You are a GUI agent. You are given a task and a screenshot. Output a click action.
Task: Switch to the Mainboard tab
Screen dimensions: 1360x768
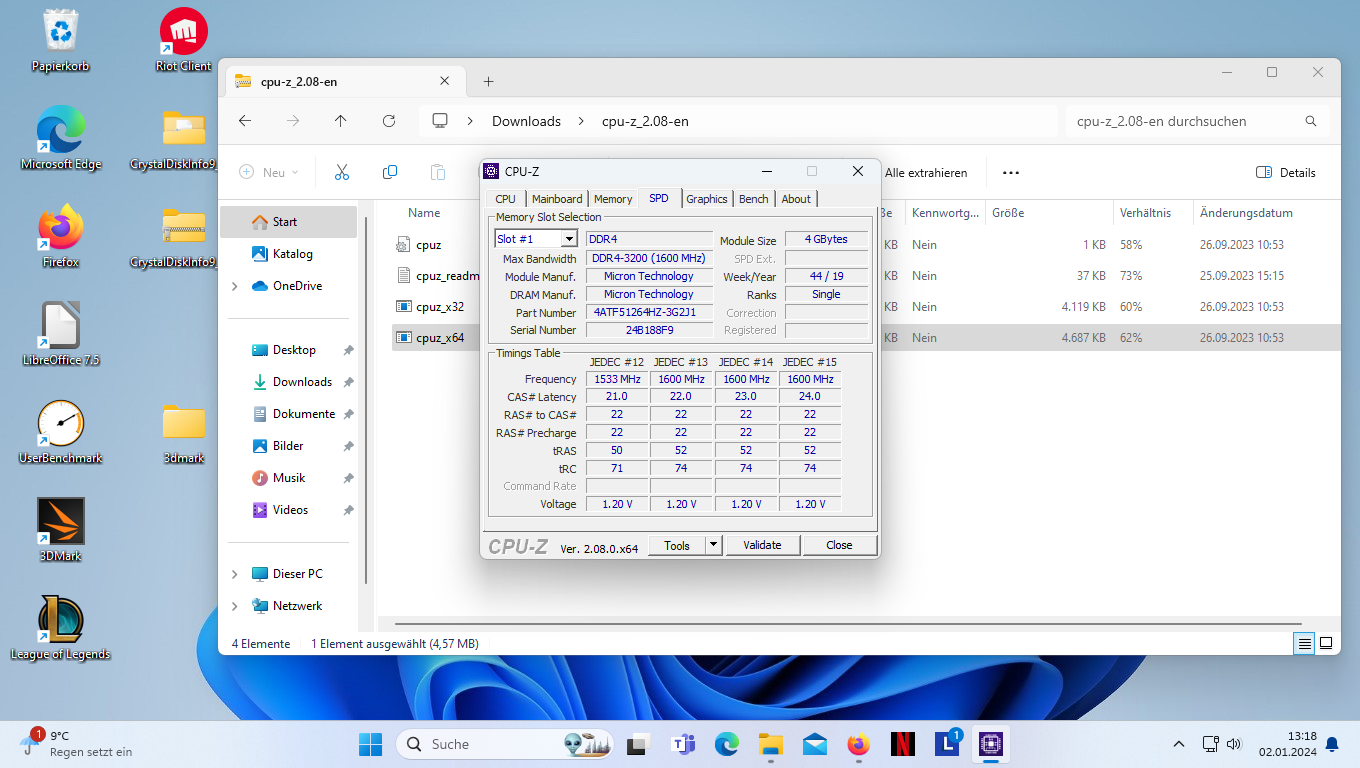tap(557, 199)
